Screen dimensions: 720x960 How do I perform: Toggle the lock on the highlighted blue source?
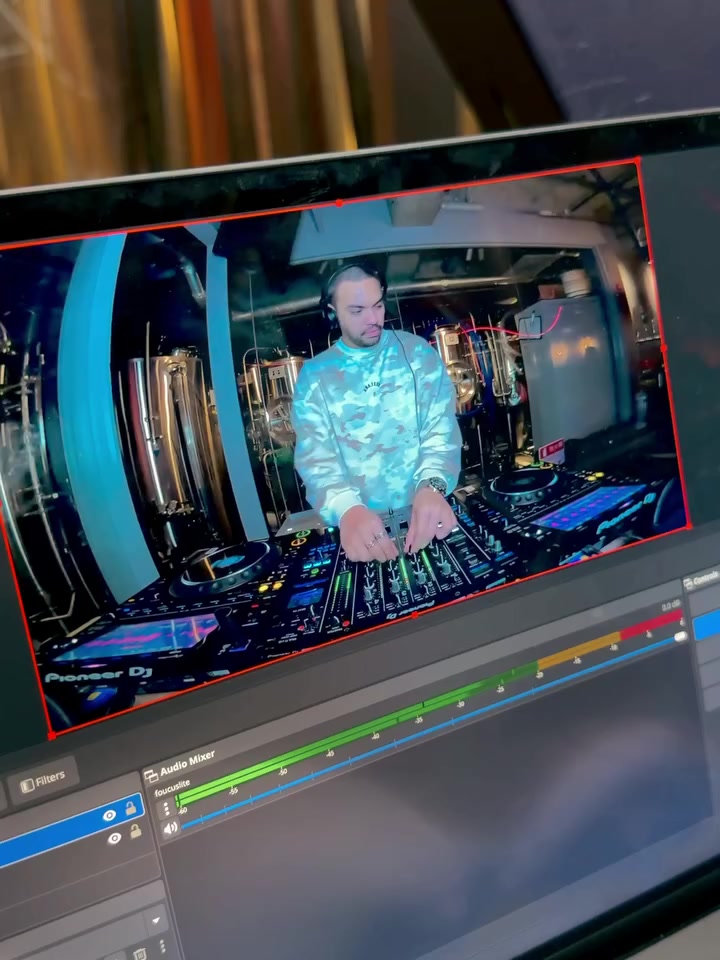click(130, 808)
